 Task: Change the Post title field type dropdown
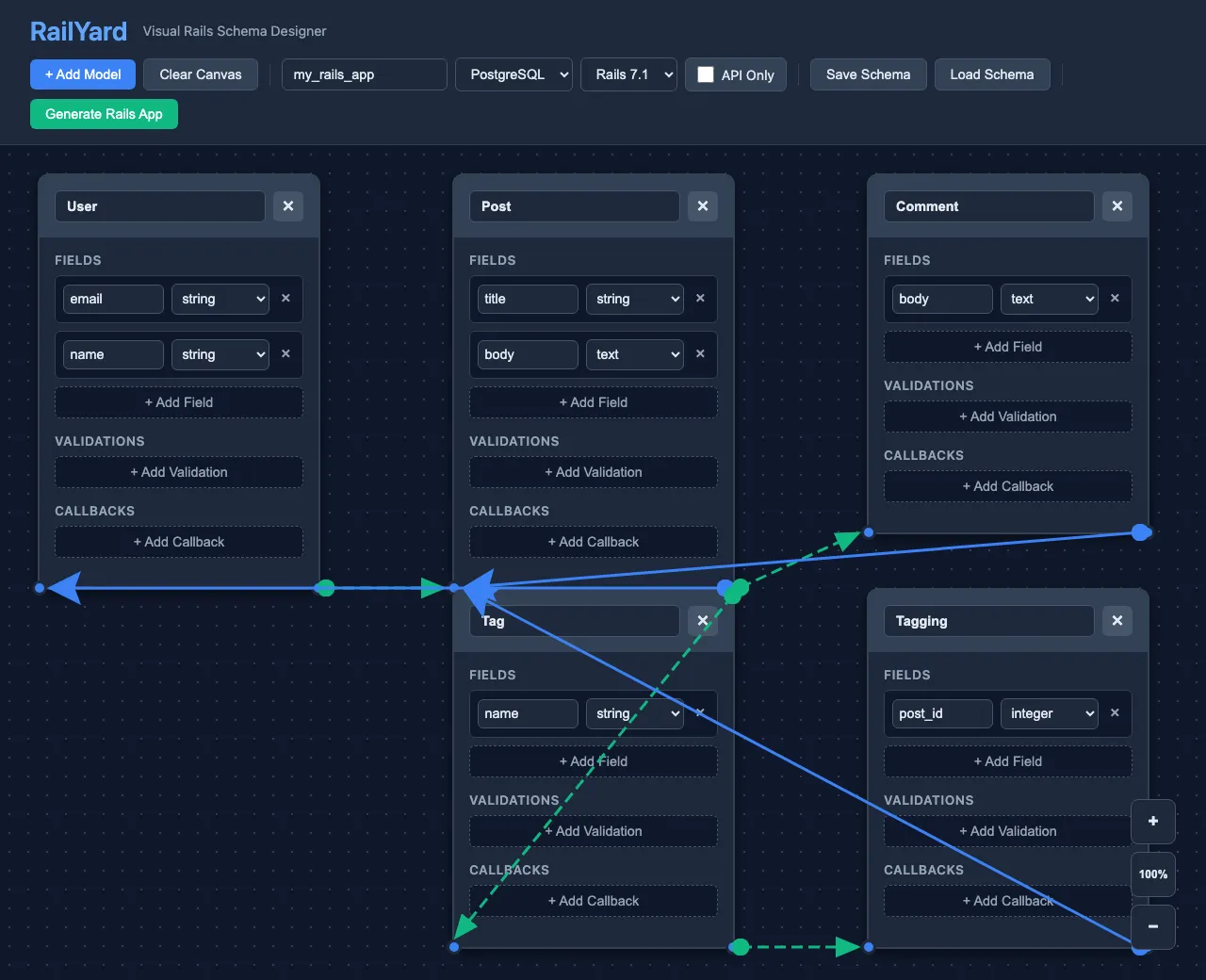[x=635, y=299]
